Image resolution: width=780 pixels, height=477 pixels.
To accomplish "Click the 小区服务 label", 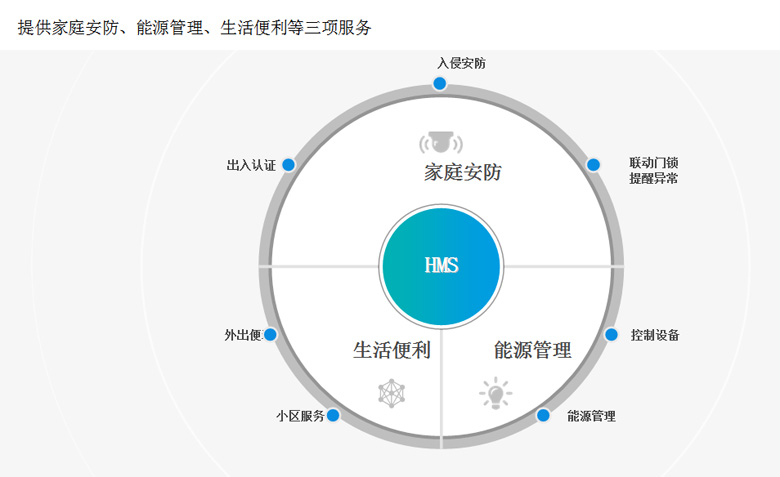I will 300,416.
